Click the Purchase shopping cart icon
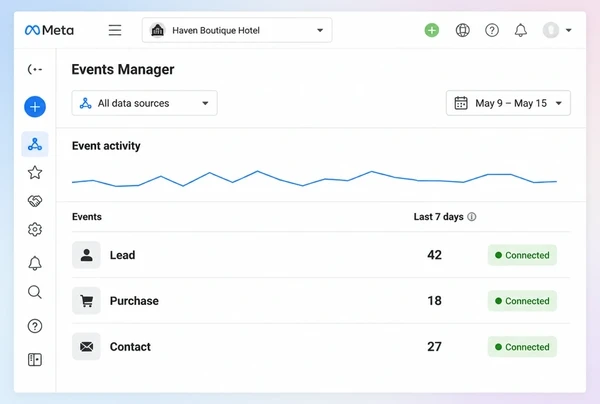The width and height of the screenshot is (600, 404). tap(86, 301)
